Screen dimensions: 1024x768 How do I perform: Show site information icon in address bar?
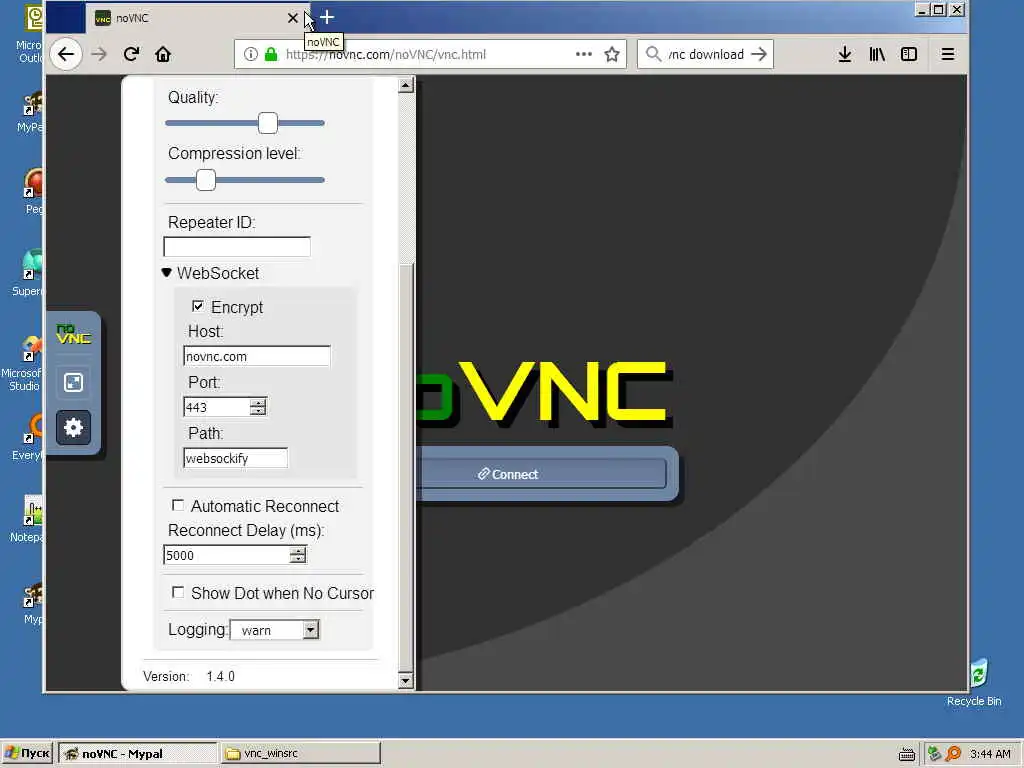click(251, 54)
